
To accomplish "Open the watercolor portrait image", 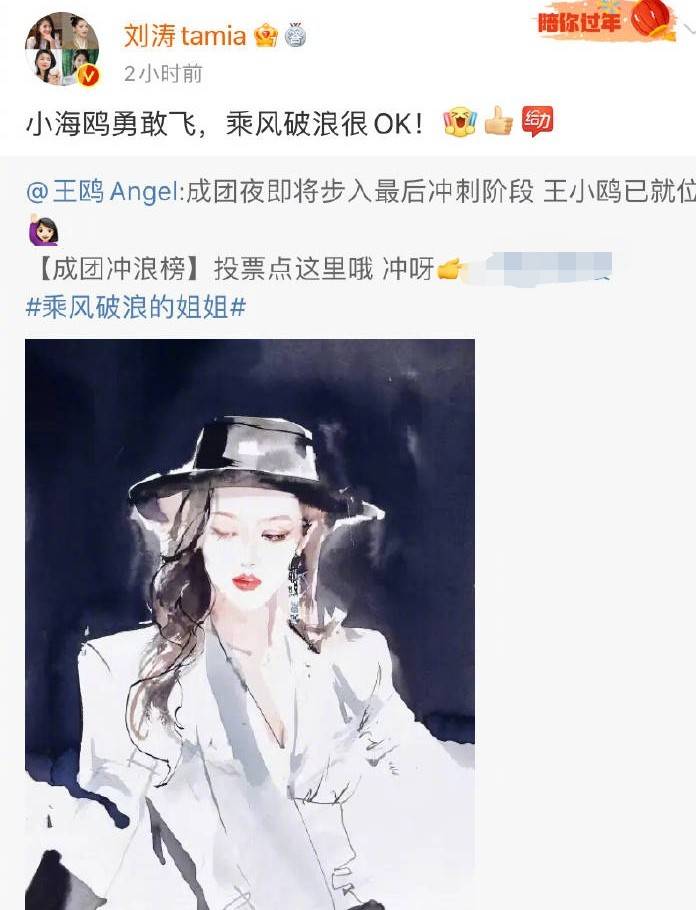I will coord(250,624).
